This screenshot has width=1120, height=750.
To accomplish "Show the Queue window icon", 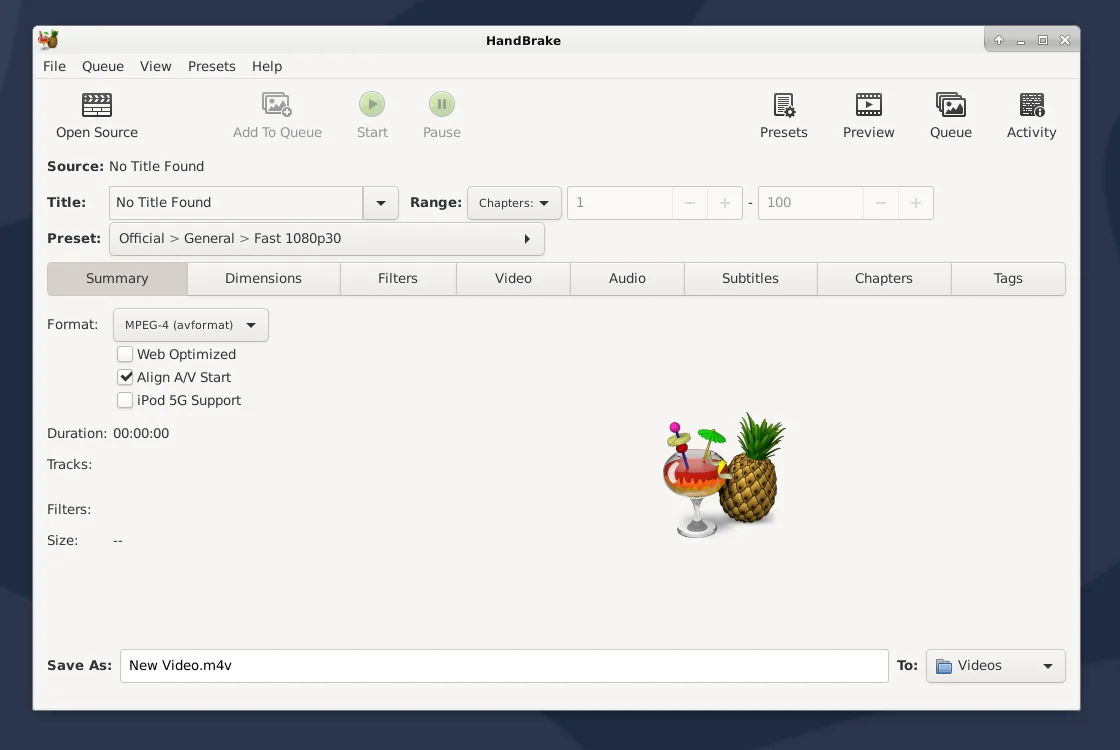I will [x=950, y=113].
